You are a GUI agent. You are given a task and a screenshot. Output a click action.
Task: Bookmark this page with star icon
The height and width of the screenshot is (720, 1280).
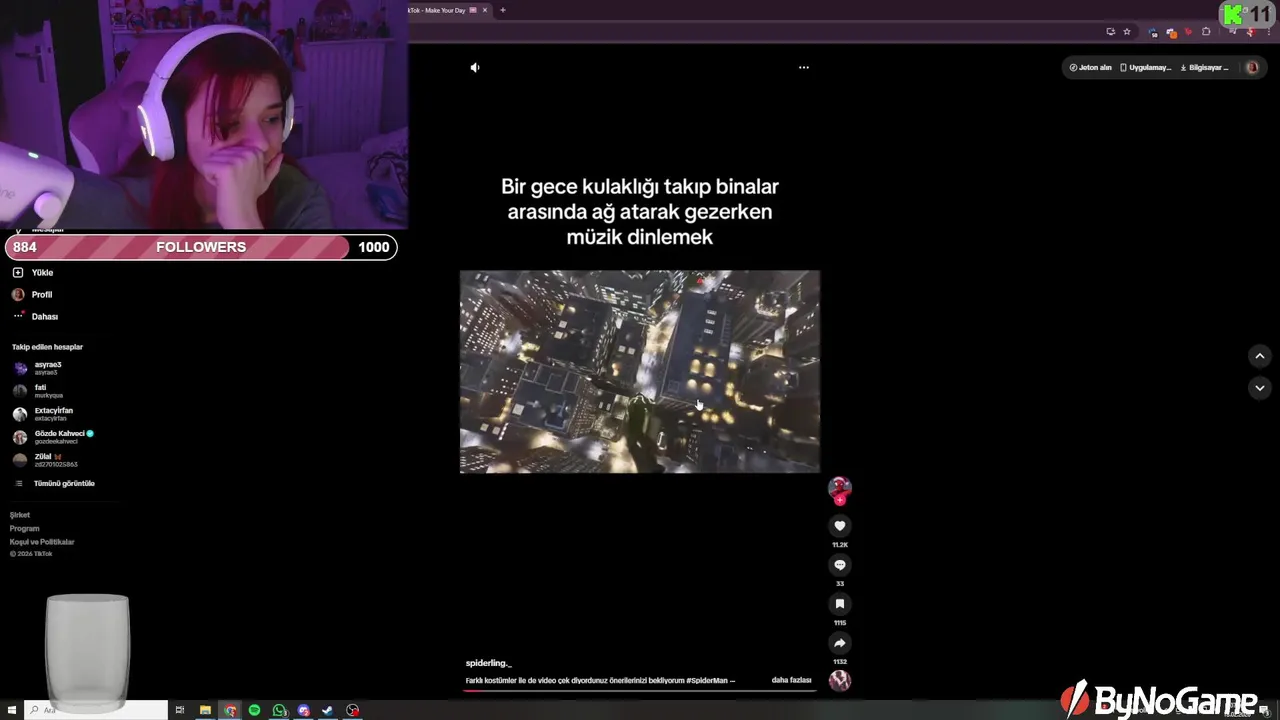(x=1127, y=32)
